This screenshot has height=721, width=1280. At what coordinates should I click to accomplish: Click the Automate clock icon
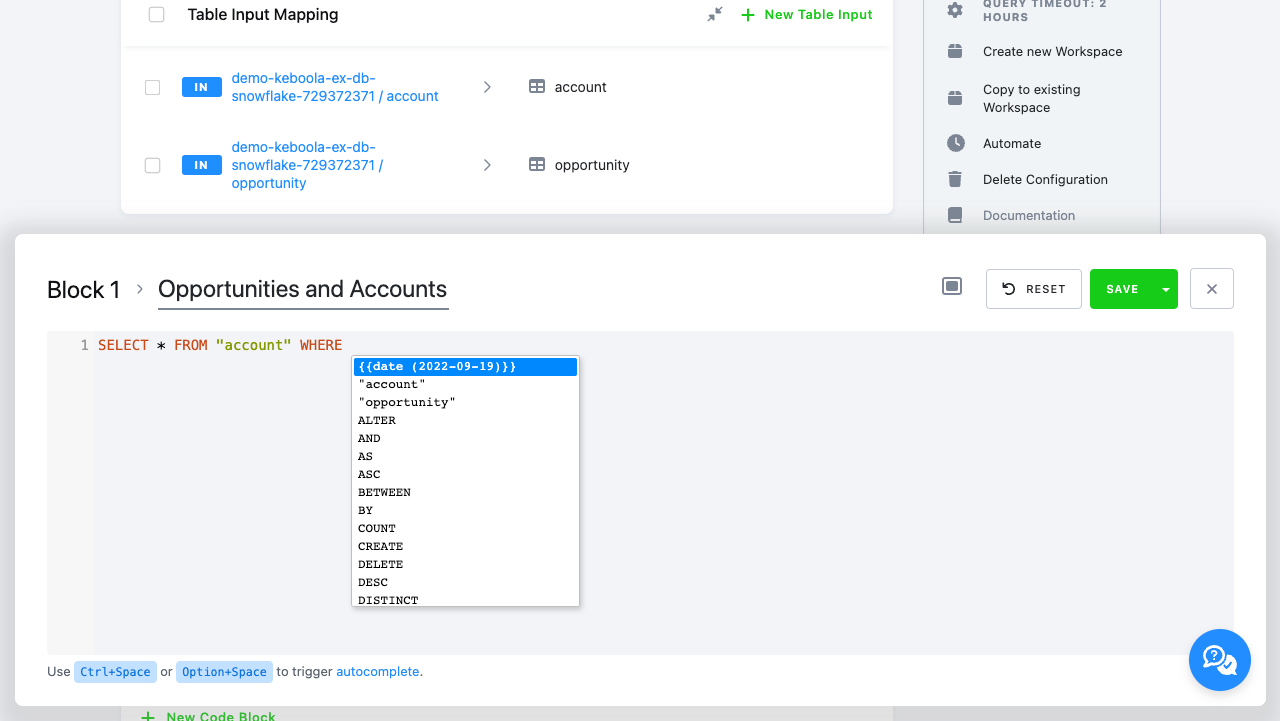[955, 143]
